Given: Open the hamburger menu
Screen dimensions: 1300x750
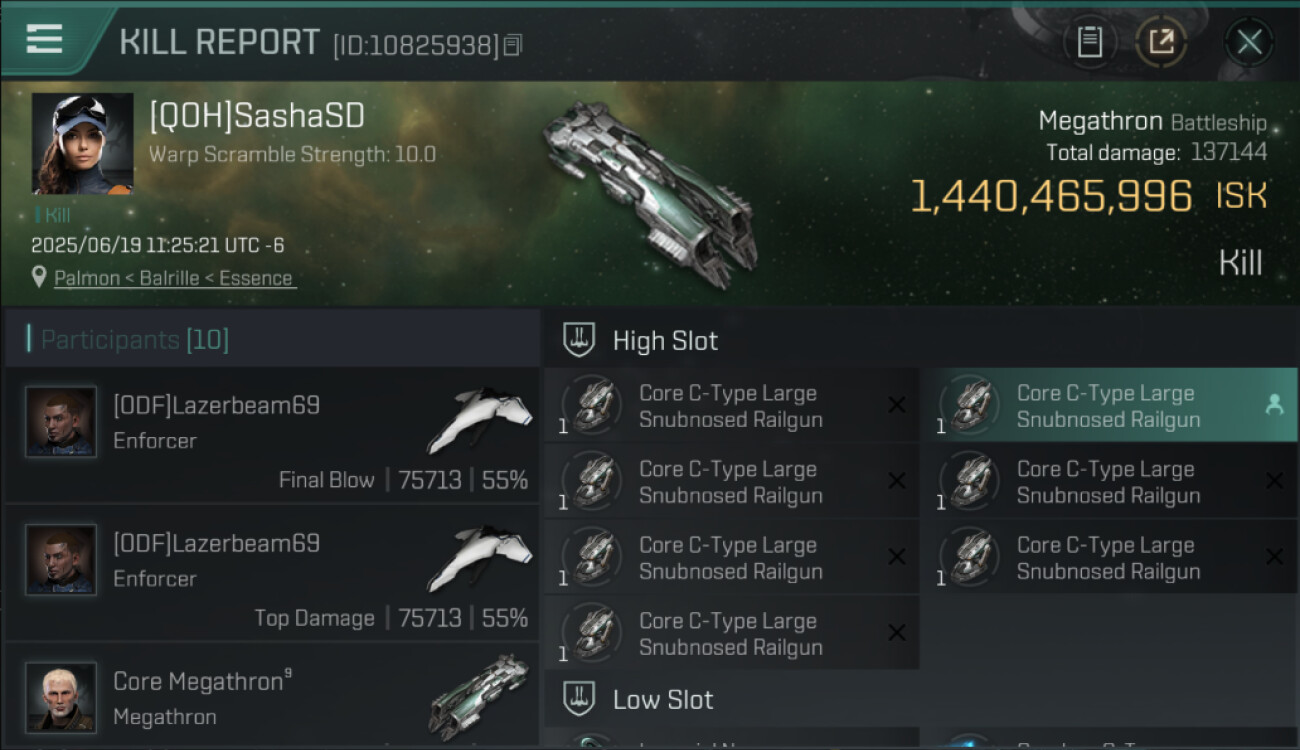Looking at the screenshot, I should [44, 39].
